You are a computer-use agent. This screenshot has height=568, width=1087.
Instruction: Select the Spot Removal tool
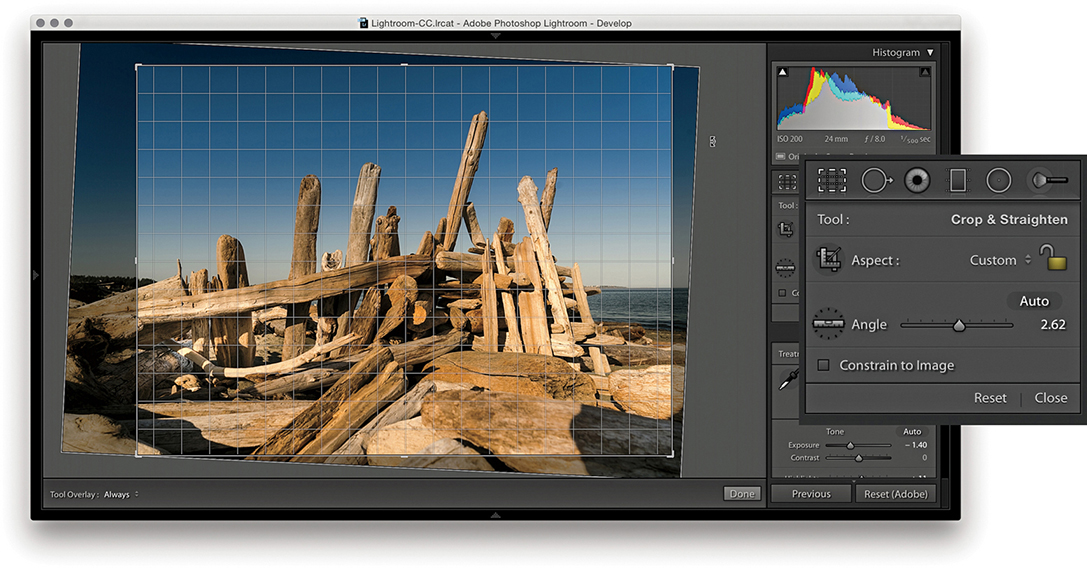(x=876, y=180)
